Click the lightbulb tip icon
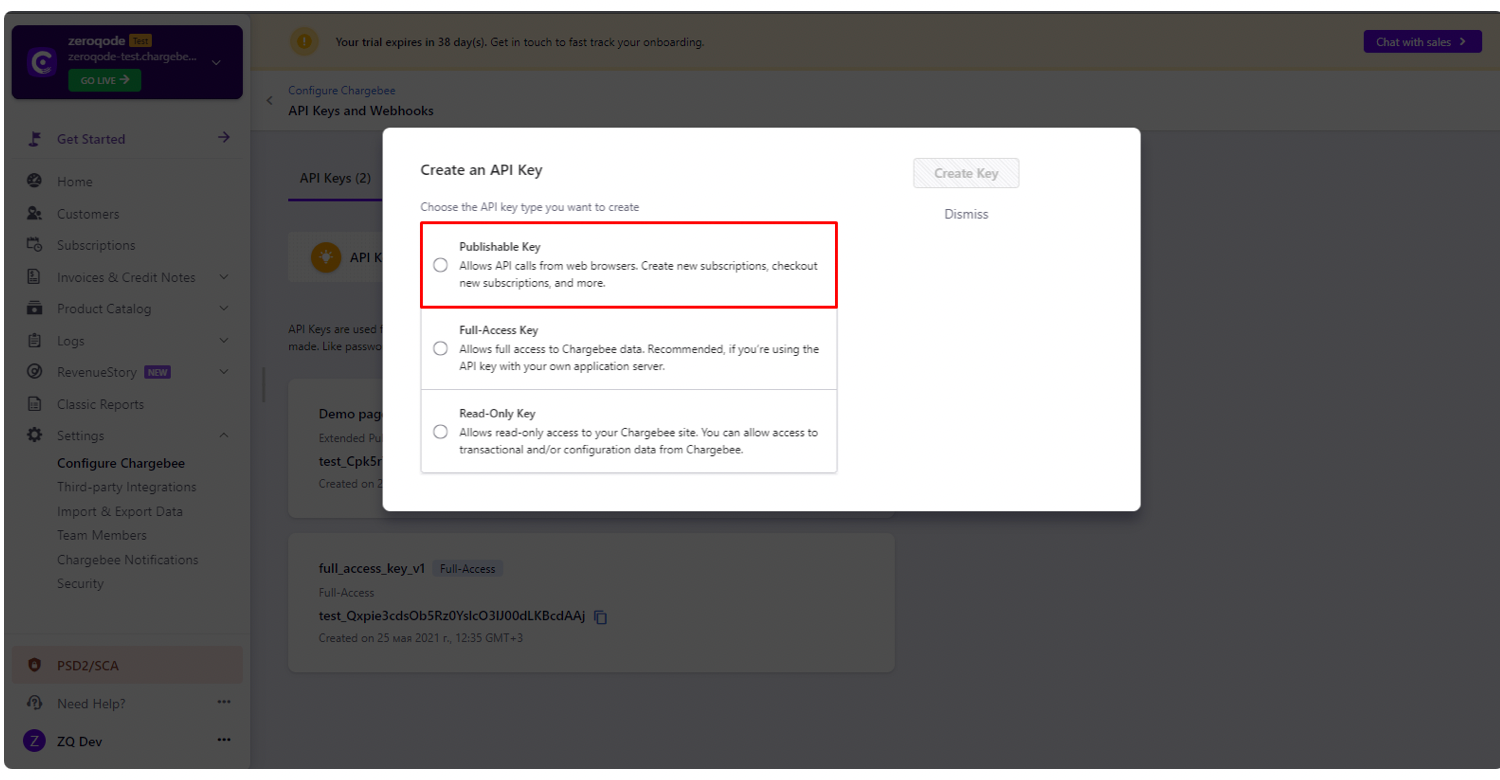Viewport: 1500px width, 780px height. [325, 257]
